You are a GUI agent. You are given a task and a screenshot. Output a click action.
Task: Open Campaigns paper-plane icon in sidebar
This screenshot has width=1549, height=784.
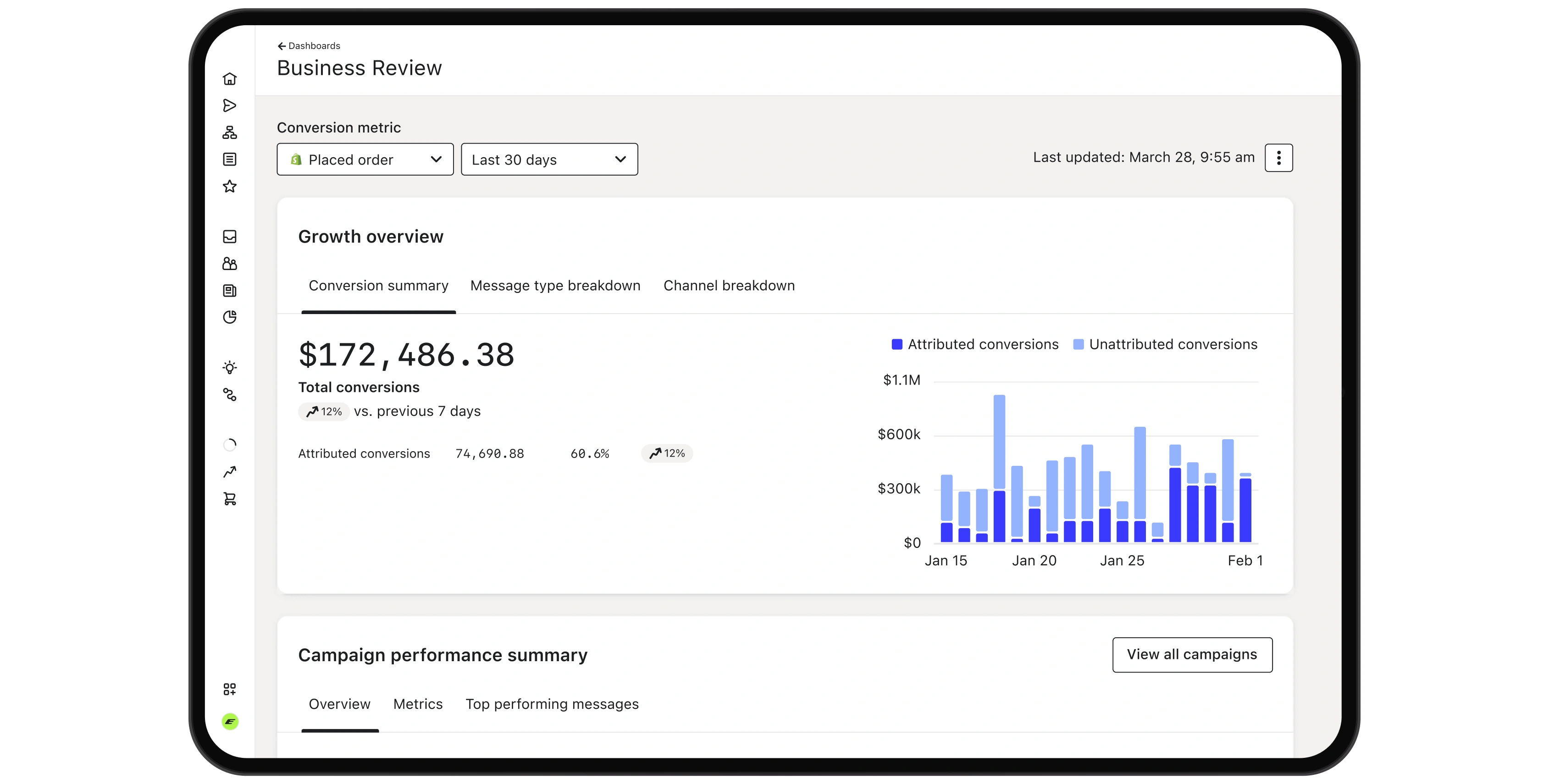(x=229, y=106)
